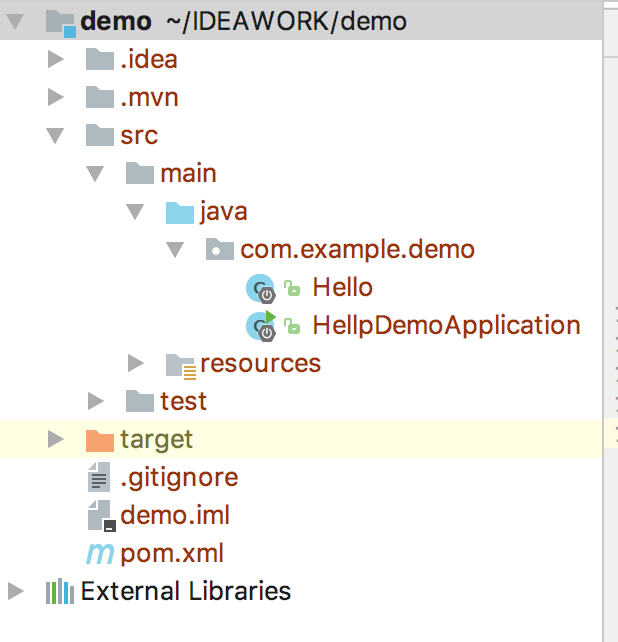
Task: Collapse the src folder arrow
Action: click(55, 136)
